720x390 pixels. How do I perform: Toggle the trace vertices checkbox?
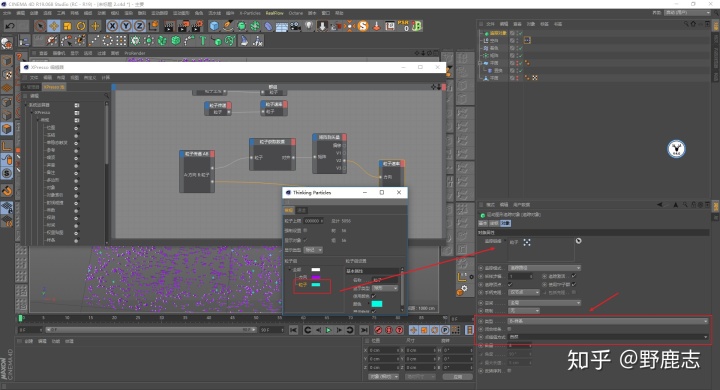510,284
